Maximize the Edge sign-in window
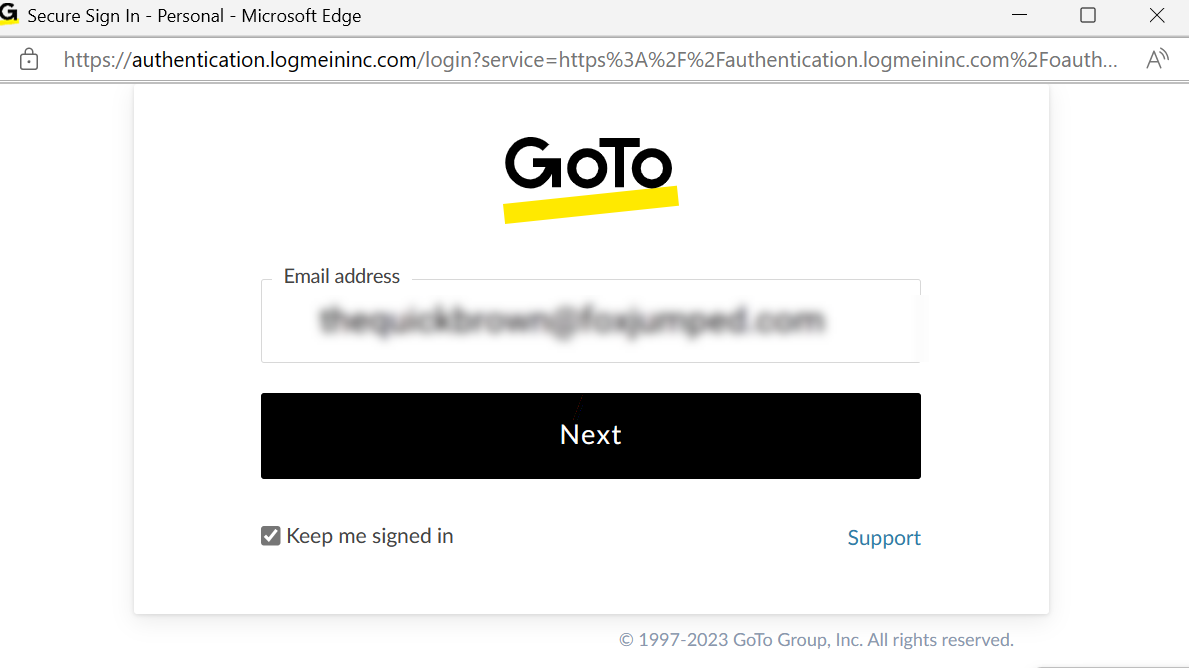The width and height of the screenshot is (1189, 668). [1087, 15]
